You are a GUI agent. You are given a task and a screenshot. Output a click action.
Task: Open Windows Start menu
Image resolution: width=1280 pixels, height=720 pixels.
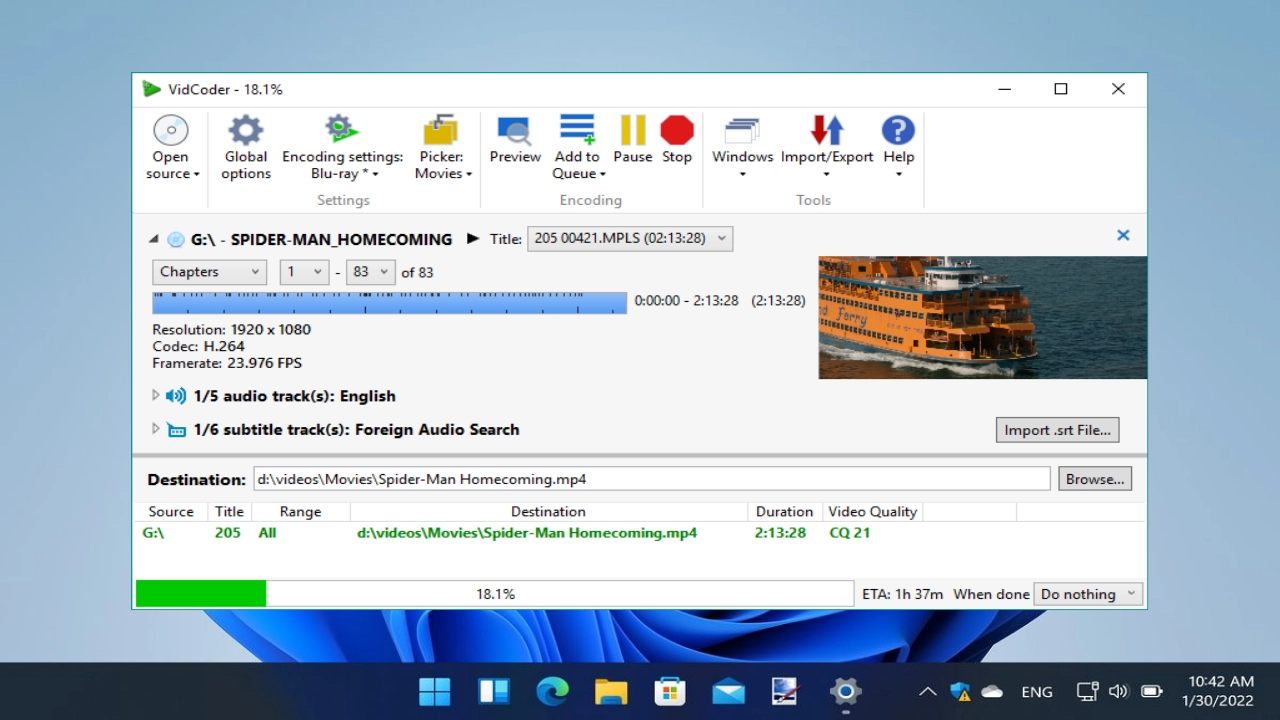435,691
